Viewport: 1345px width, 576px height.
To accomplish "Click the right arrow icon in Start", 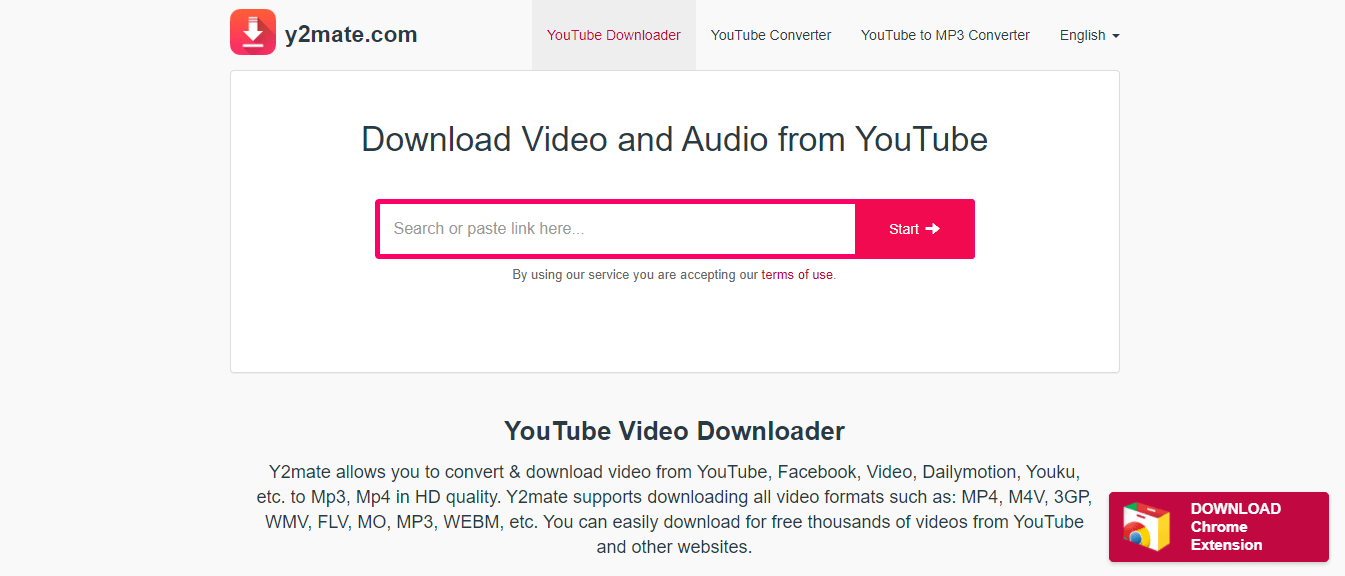I will point(933,229).
